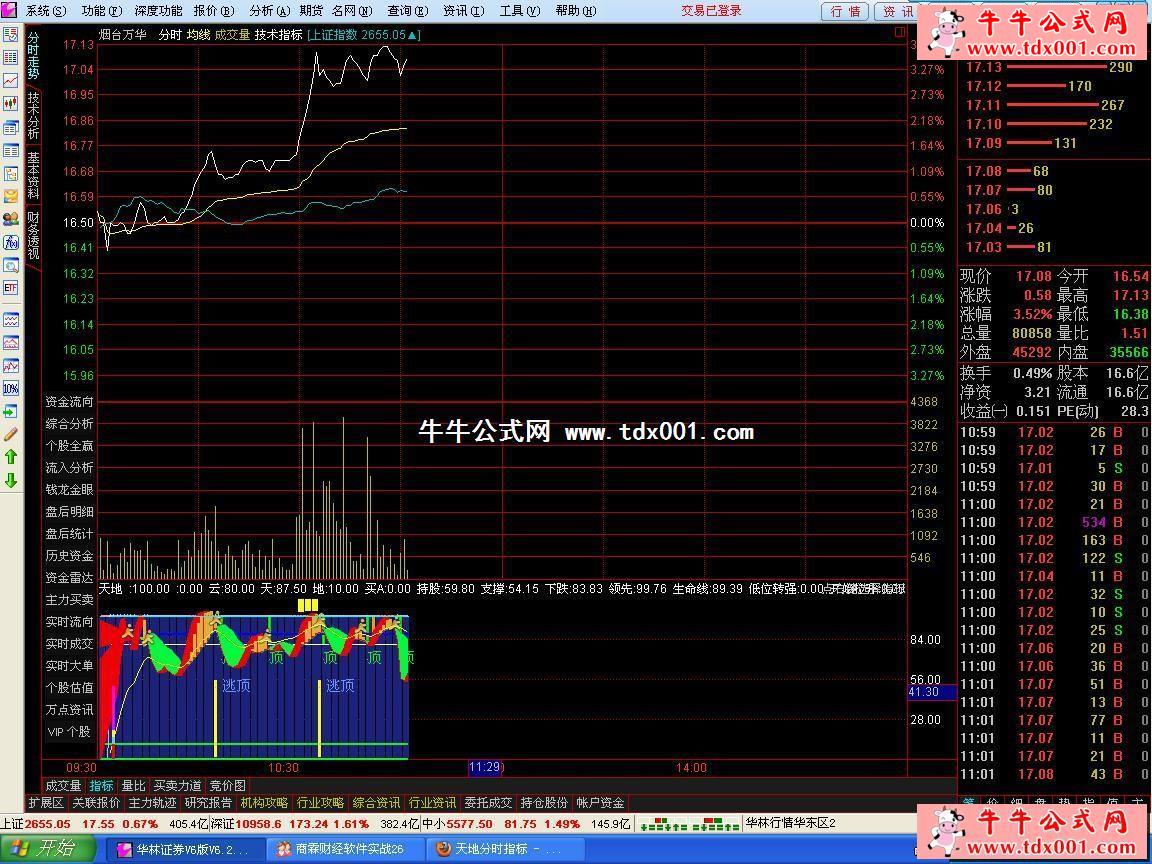Open the 扩展区 bottom tab

click(46, 803)
